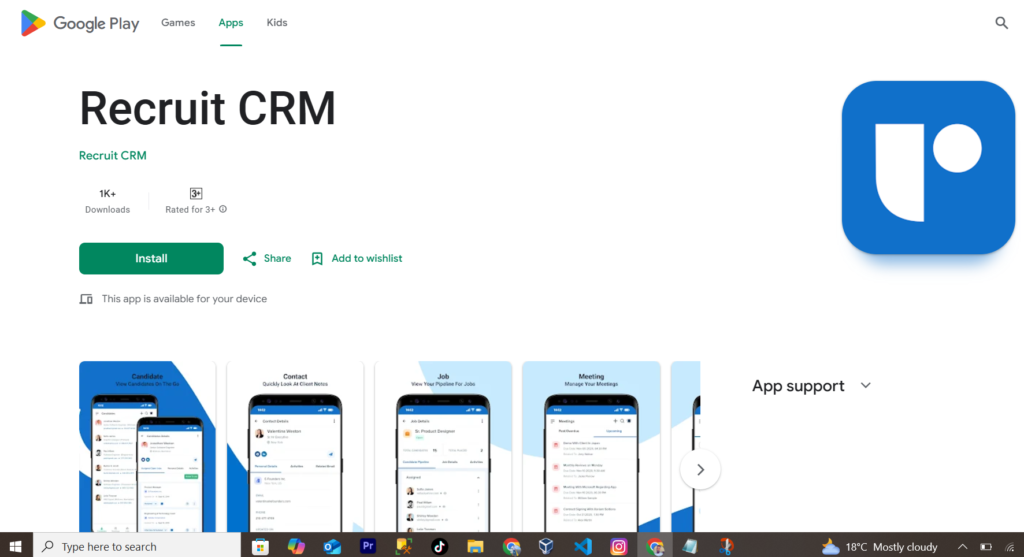
Task: Show hidden system tray icons
Action: (x=963, y=547)
